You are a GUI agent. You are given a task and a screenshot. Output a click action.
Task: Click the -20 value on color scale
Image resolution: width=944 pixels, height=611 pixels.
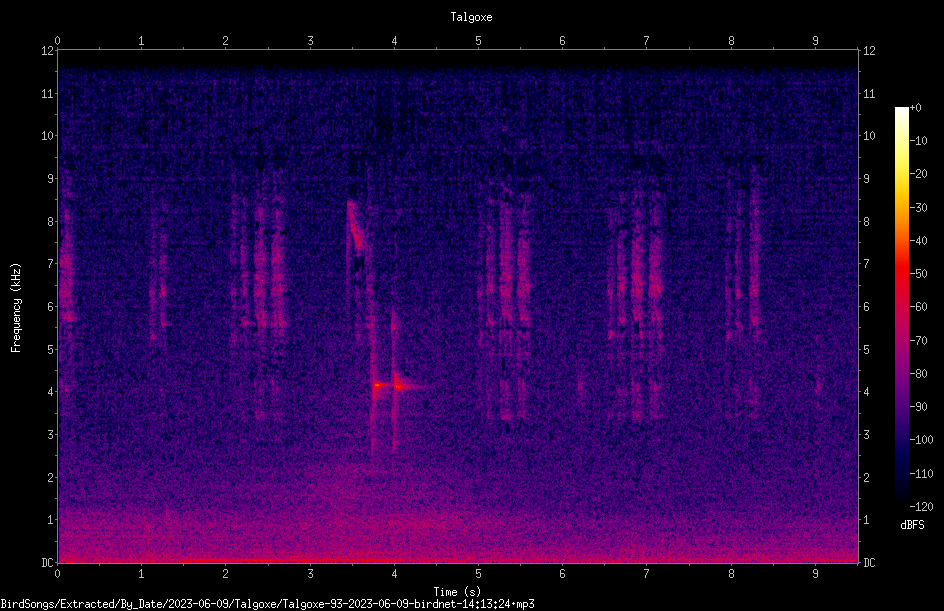[x=919, y=173]
